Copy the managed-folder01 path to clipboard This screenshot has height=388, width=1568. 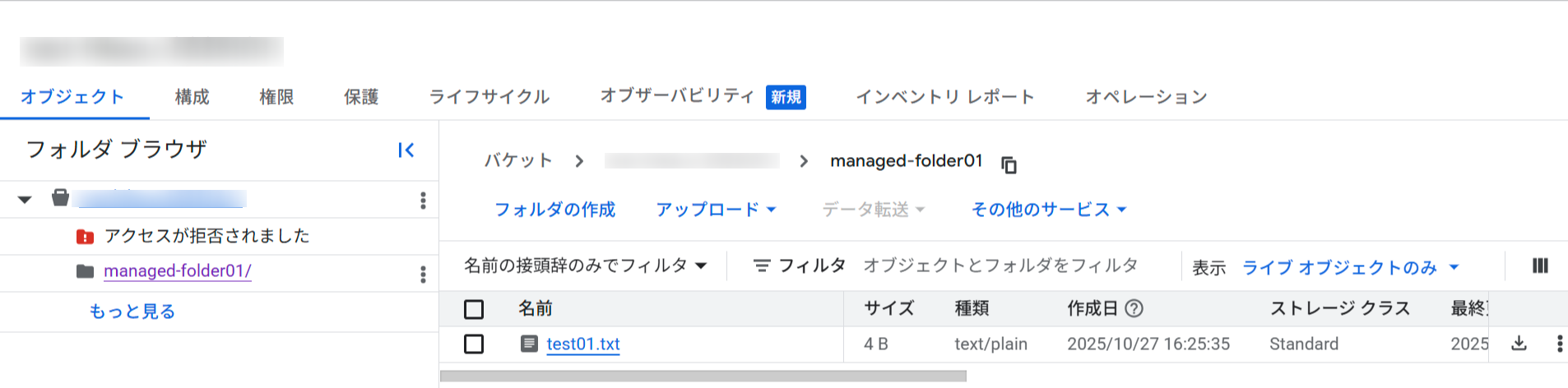[1009, 164]
